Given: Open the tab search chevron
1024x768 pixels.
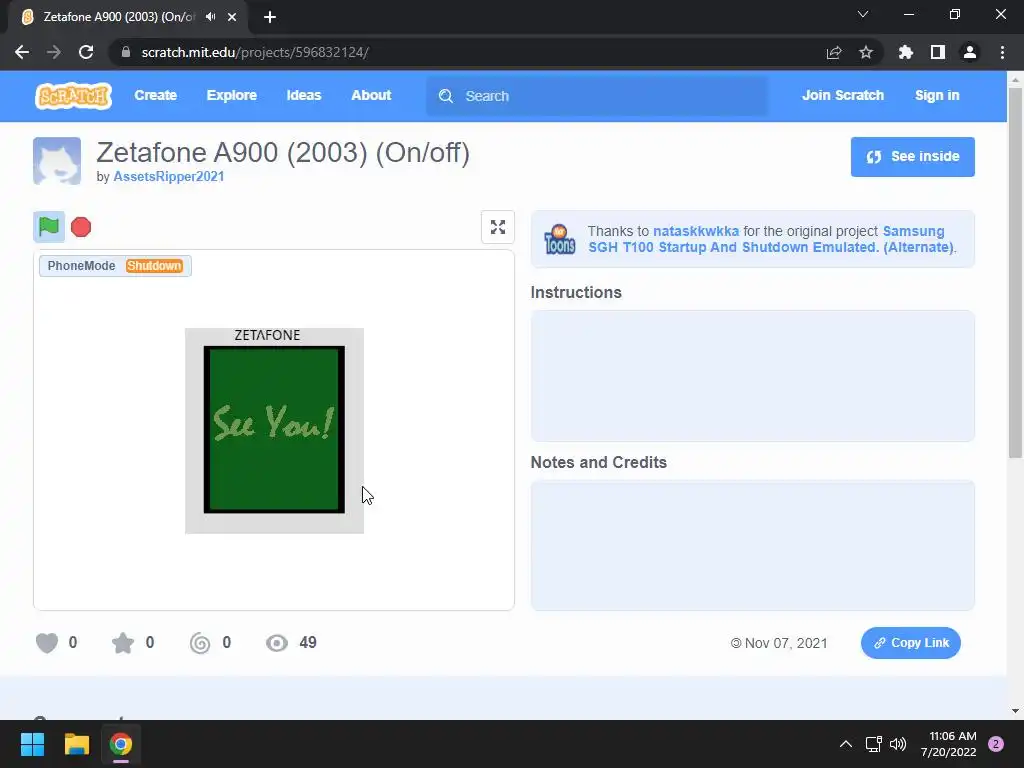Looking at the screenshot, I should (x=863, y=14).
